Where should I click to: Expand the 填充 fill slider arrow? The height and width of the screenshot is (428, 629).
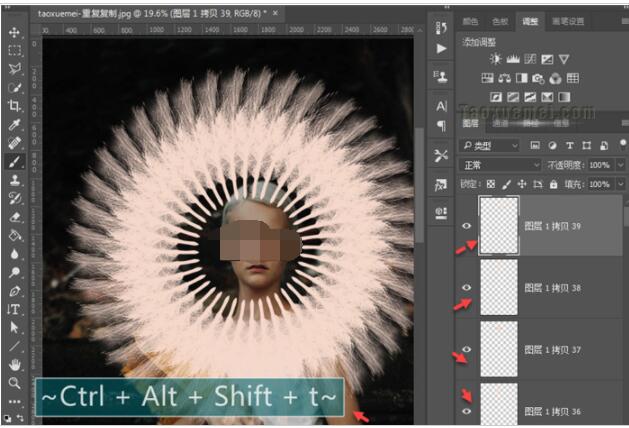click(621, 184)
